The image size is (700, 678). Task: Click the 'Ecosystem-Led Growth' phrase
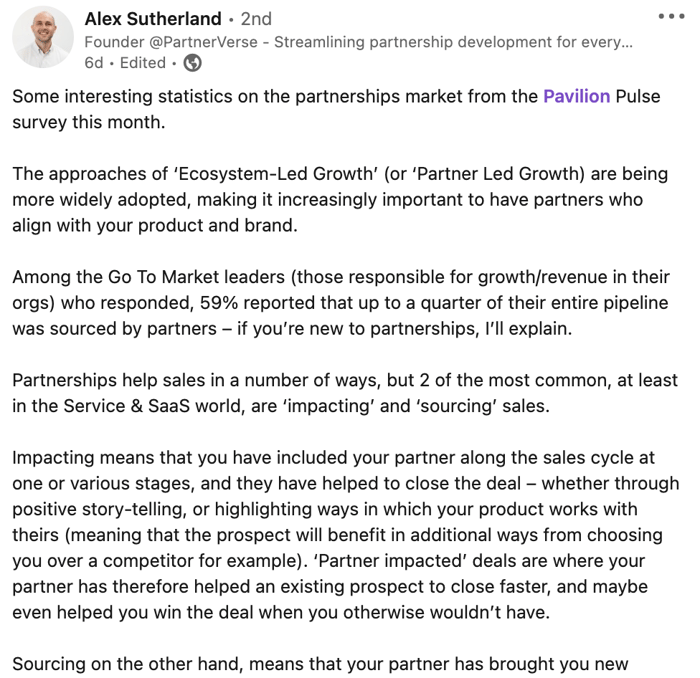pos(275,174)
